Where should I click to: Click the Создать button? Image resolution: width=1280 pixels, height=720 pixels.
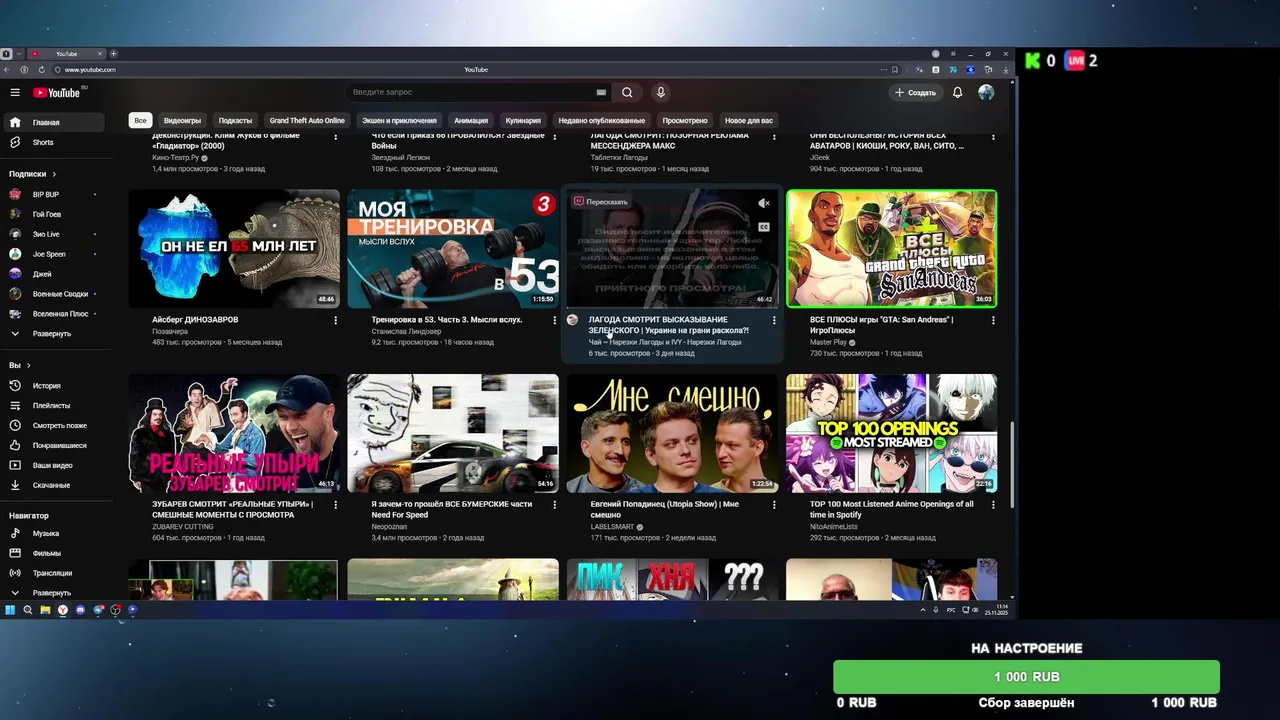[915, 92]
